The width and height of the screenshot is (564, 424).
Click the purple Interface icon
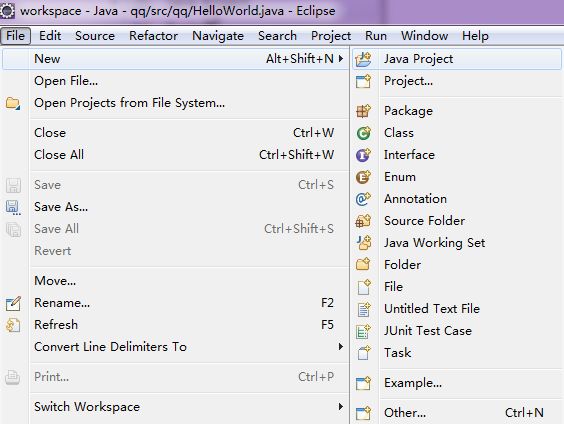[363, 155]
